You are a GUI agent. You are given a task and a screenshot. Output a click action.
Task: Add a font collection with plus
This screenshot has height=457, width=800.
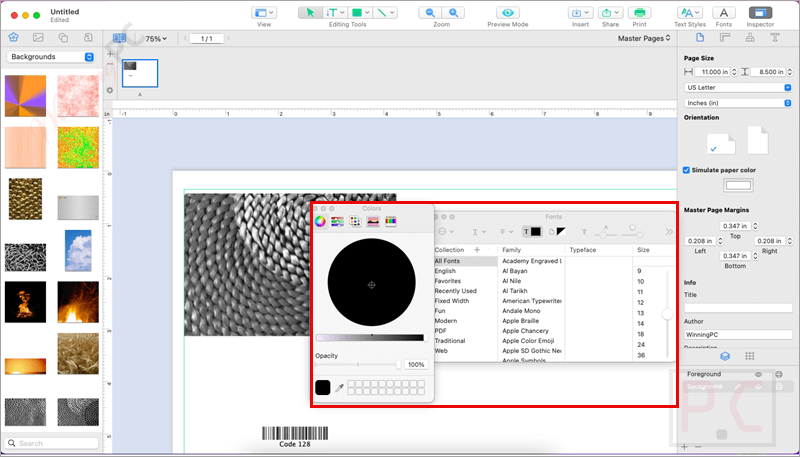pos(477,249)
